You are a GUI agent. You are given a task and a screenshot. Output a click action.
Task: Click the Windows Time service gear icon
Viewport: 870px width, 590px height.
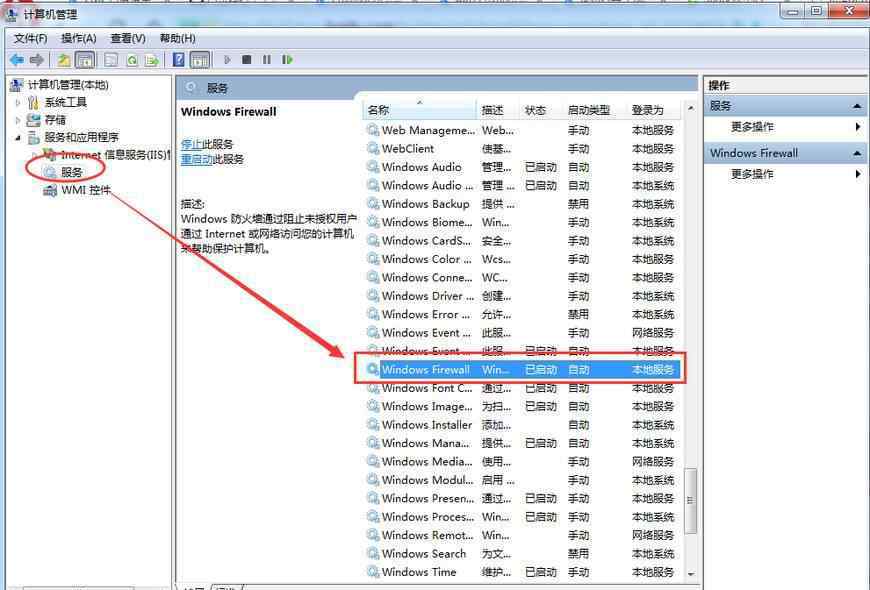pyautogui.click(x=373, y=572)
